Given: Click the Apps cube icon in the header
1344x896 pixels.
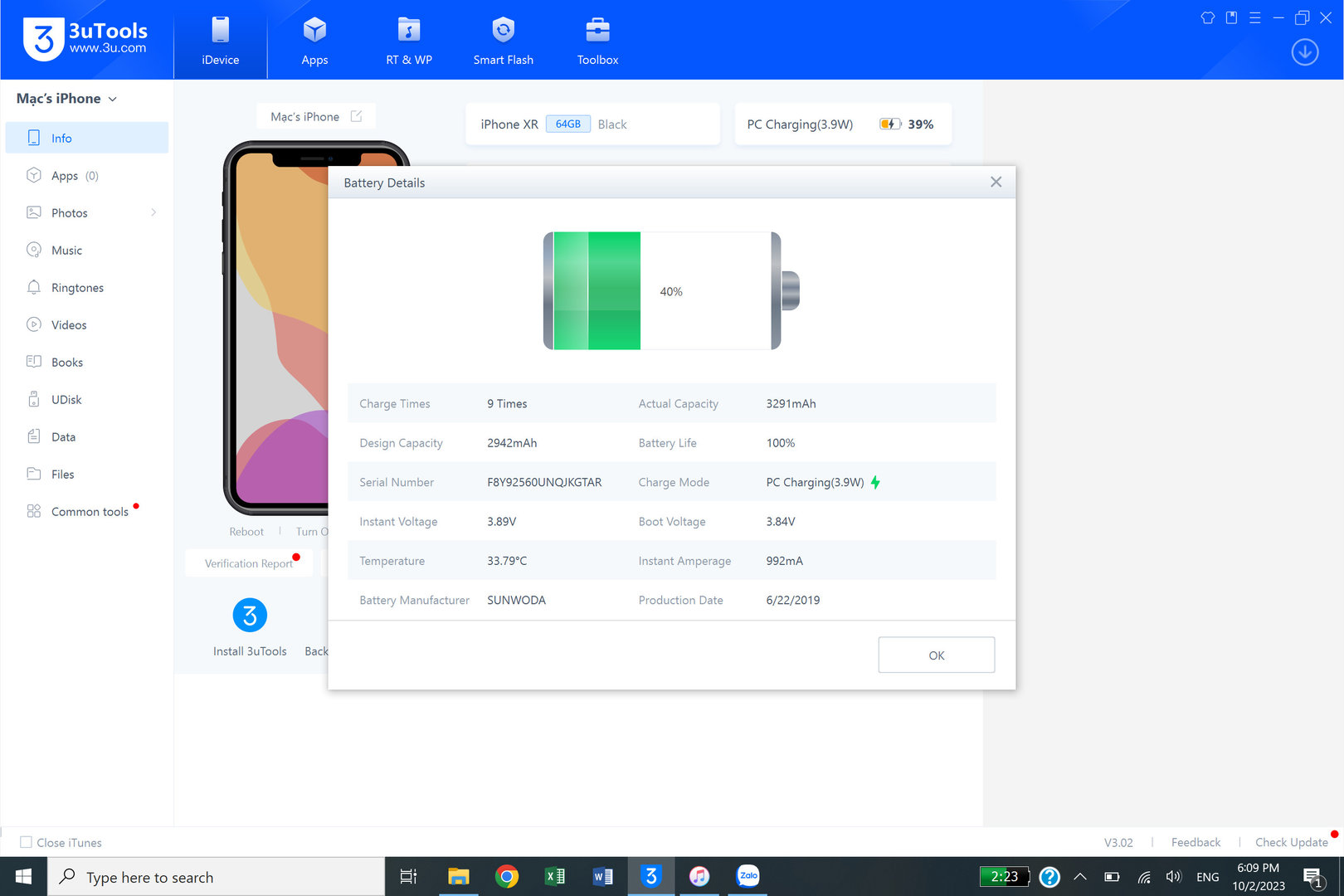Looking at the screenshot, I should coord(314,31).
